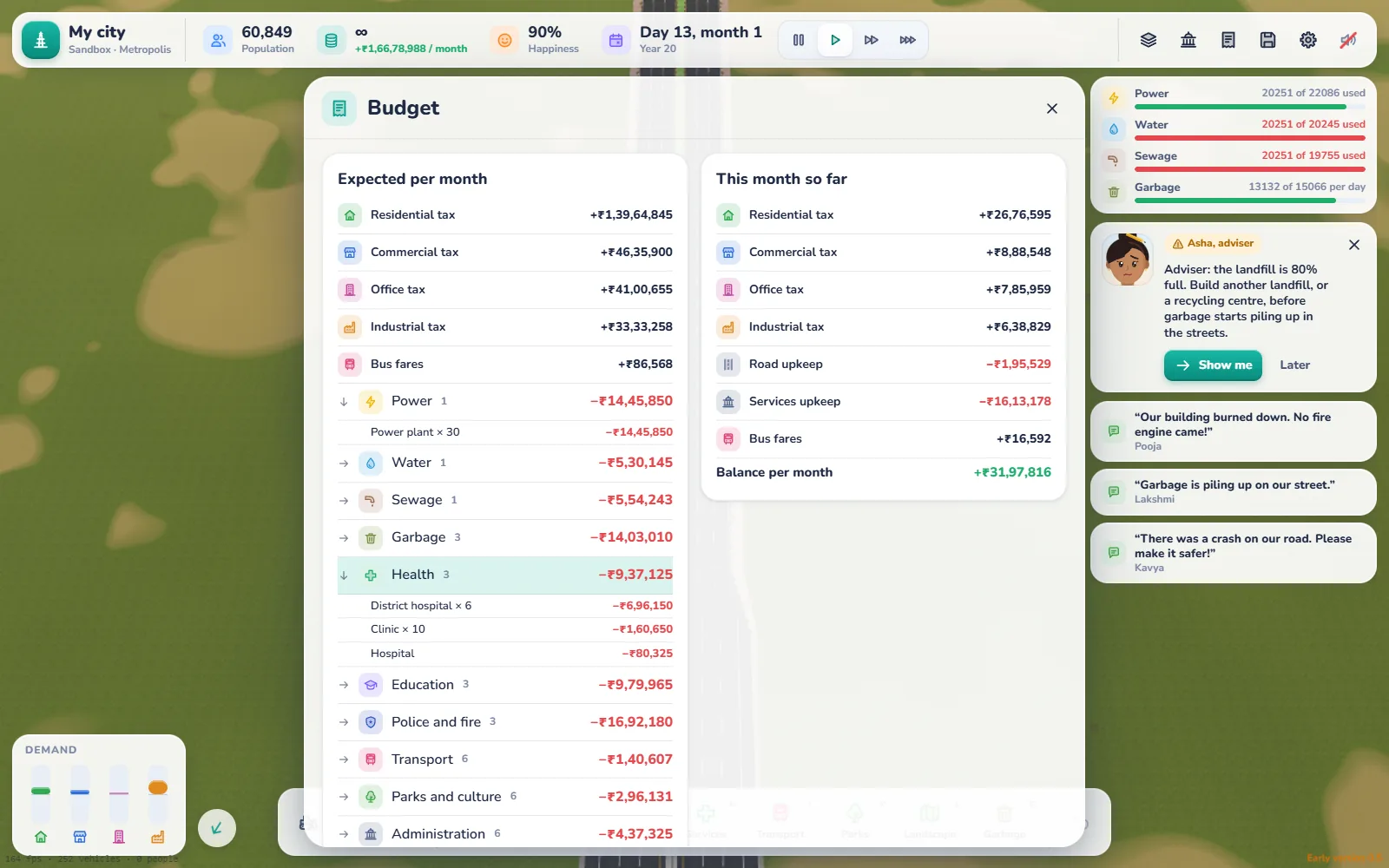1389x868 pixels.
Task: Click the happiness smiley icon
Action: 504,40
